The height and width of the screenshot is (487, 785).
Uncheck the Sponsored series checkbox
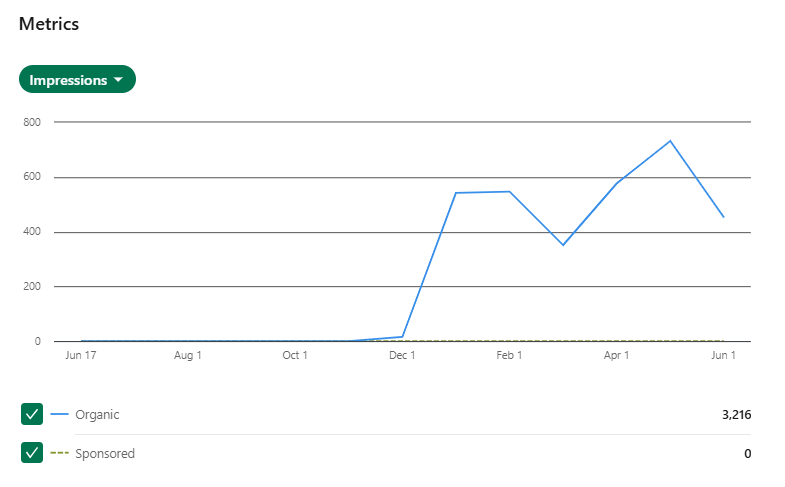[x=32, y=452]
